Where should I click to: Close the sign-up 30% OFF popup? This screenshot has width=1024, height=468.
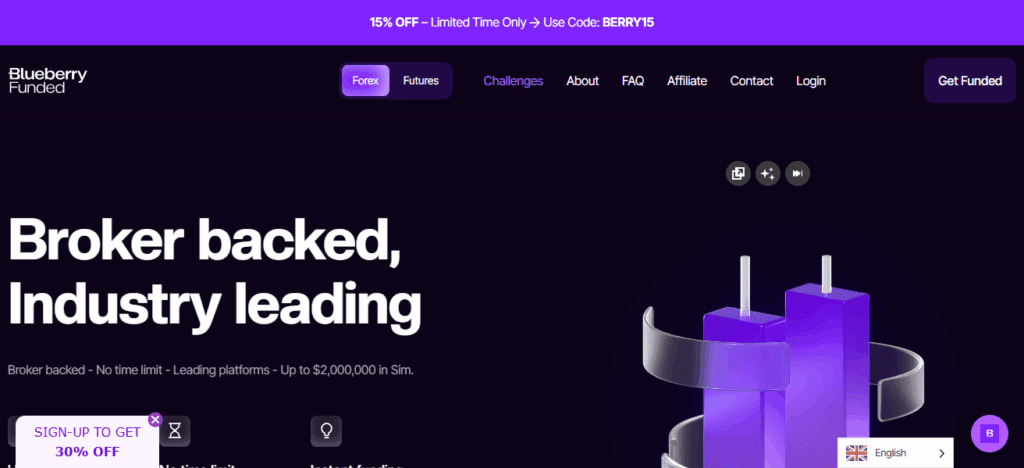155,420
